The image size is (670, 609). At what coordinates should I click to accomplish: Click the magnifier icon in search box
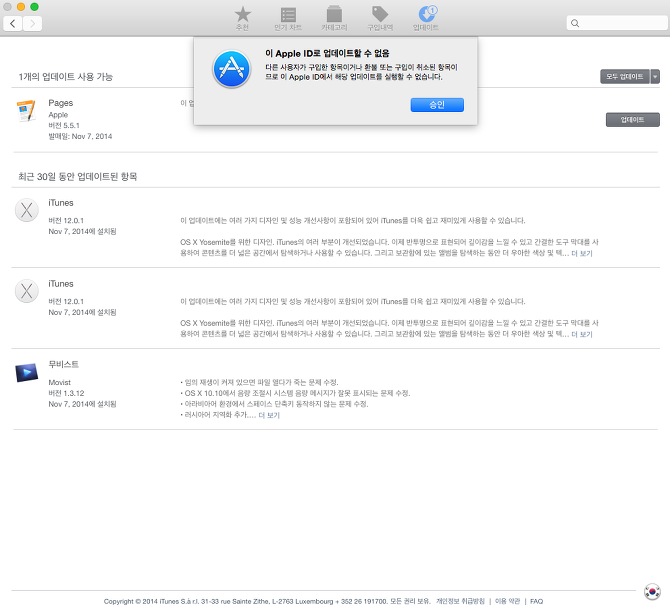click(x=575, y=23)
